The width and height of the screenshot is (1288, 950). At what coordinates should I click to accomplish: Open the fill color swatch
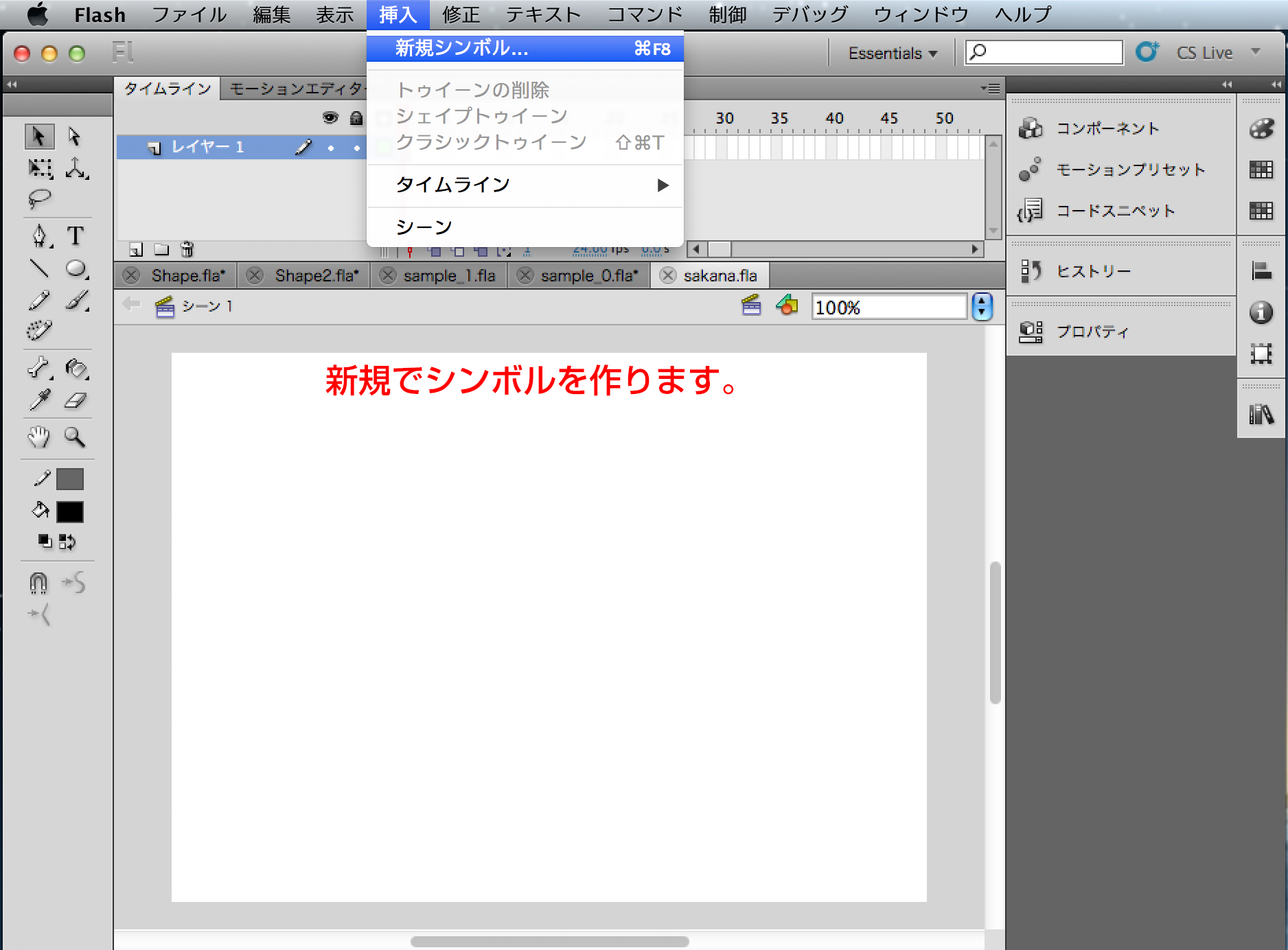[x=70, y=511]
